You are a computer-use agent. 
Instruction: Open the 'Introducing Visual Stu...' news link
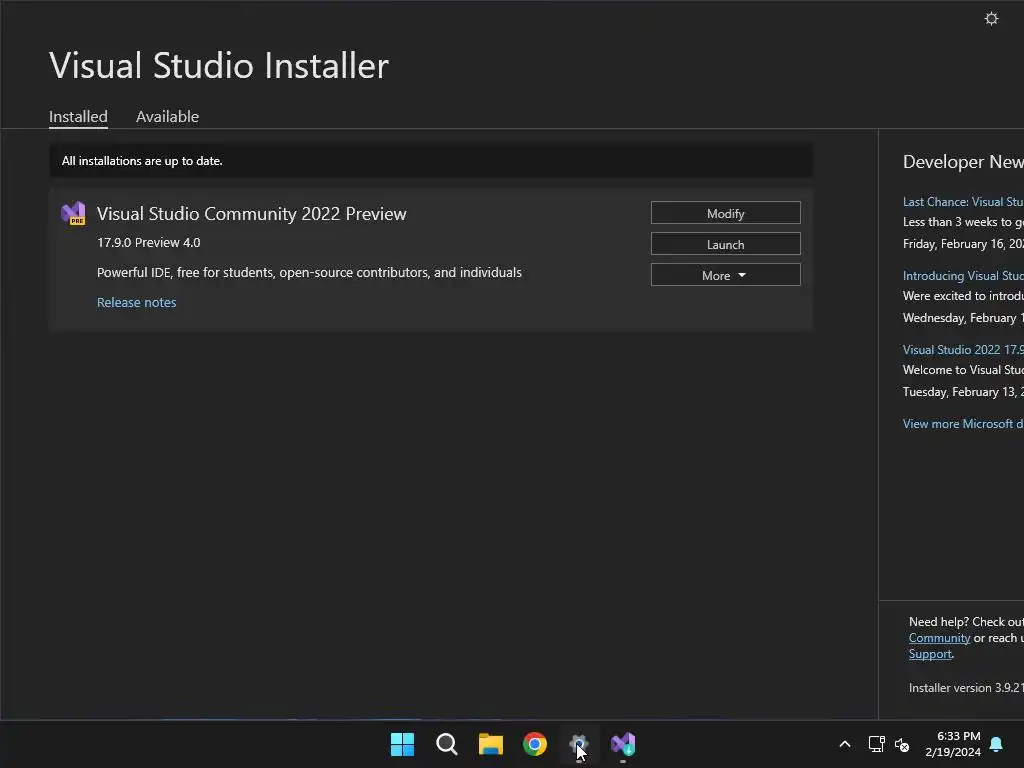click(963, 276)
